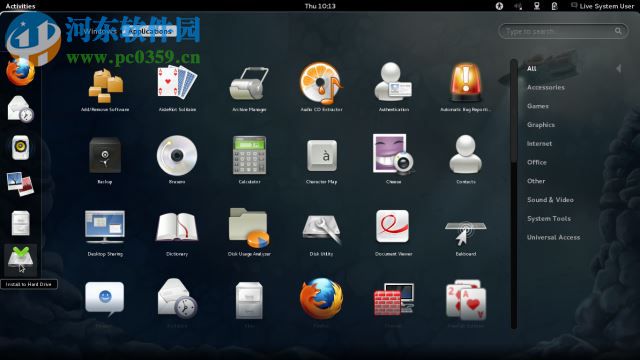Image resolution: width=640 pixels, height=360 pixels.
Task: Click the application grid vertical scrollbar
Action: pyautogui.click(x=514, y=194)
